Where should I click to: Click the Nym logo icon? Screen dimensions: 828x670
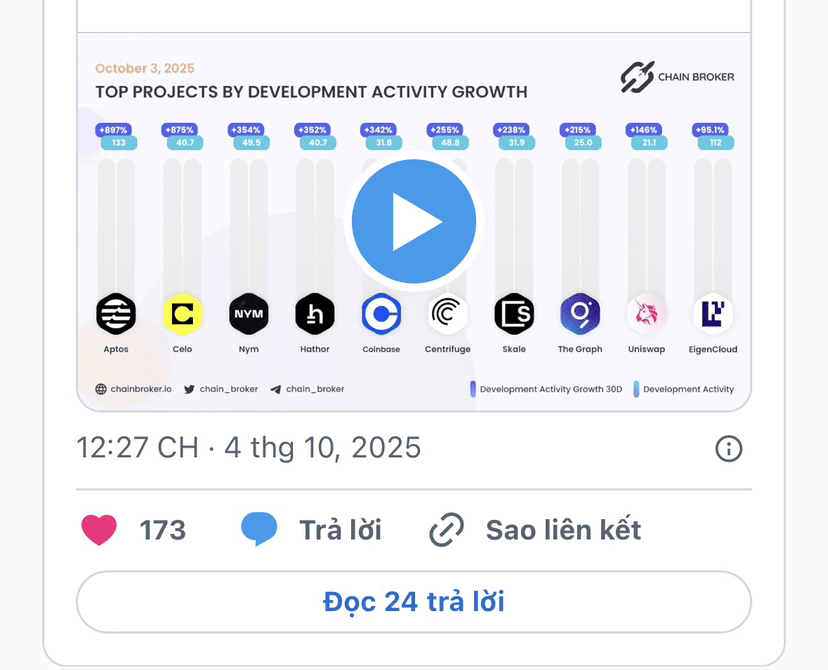click(x=249, y=314)
